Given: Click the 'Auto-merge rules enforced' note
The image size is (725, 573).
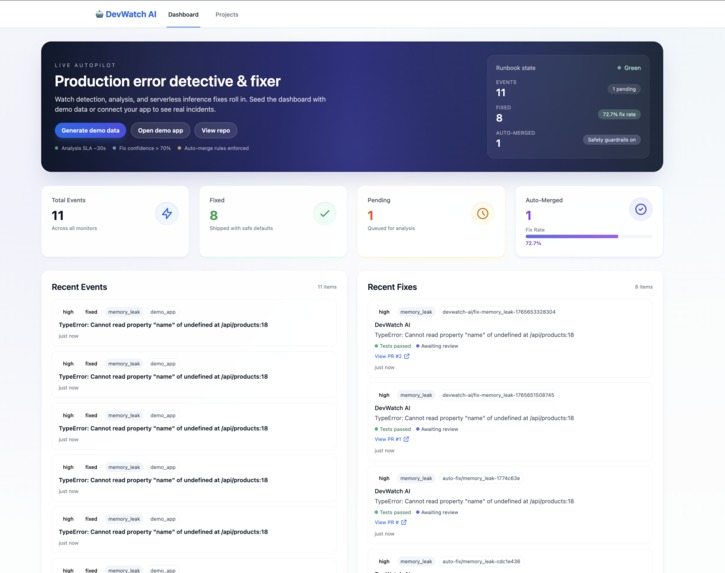Looking at the screenshot, I should click(x=213, y=148).
